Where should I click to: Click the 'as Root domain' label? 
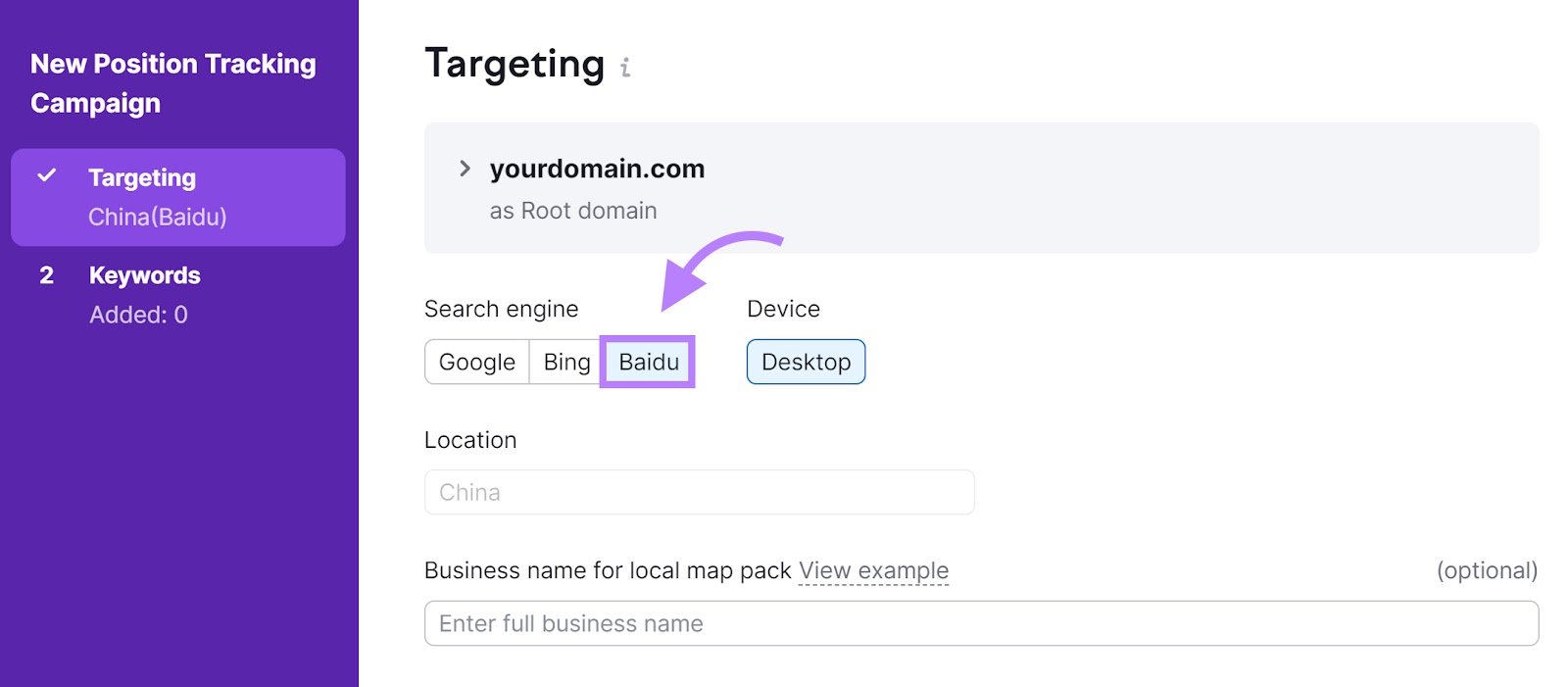[x=573, y=211]
